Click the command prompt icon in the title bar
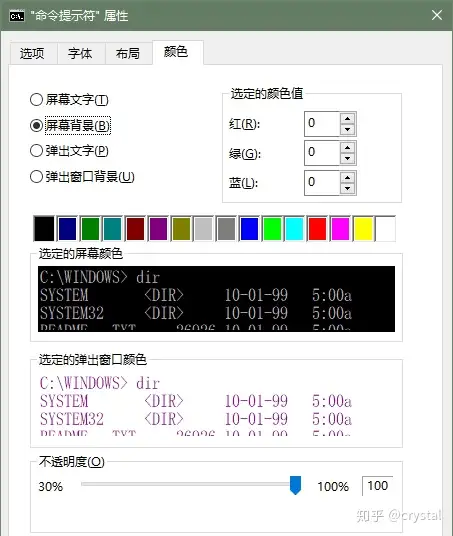453x536 pixels. click(17, 16)
